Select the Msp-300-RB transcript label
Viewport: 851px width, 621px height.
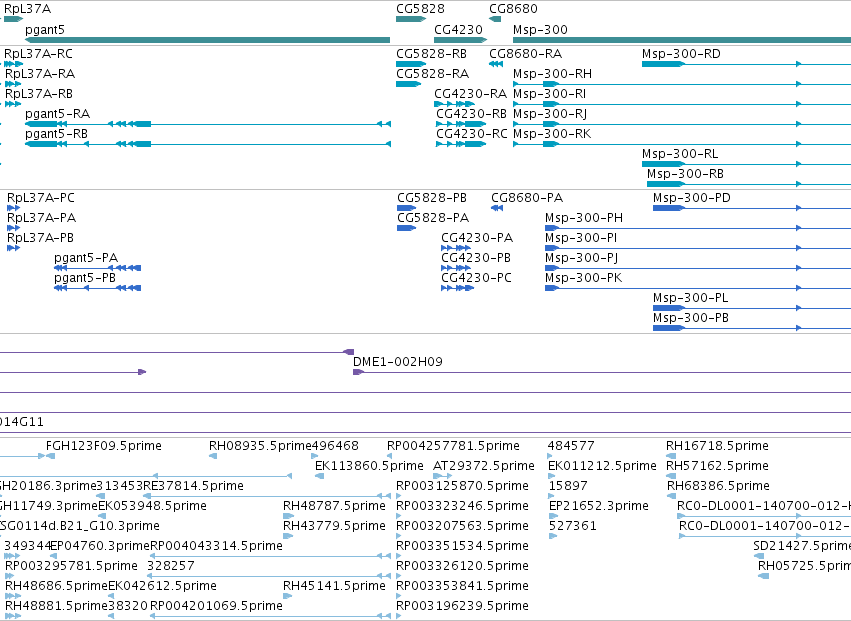point(685,174)
